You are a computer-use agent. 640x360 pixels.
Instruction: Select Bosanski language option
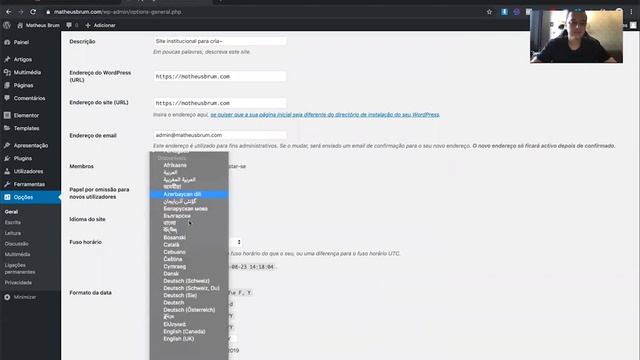(174, 238)
